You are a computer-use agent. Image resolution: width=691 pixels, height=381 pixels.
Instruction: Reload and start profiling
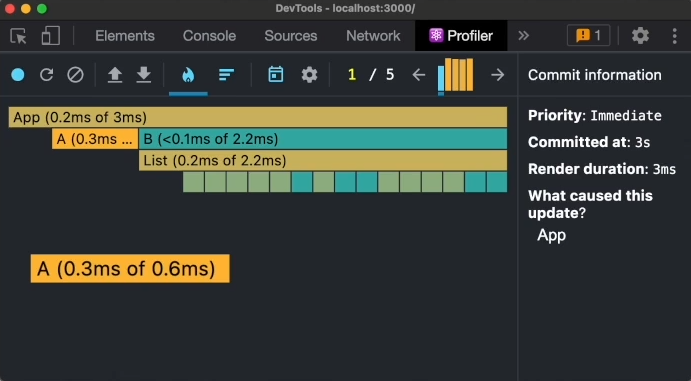(47, 75)
